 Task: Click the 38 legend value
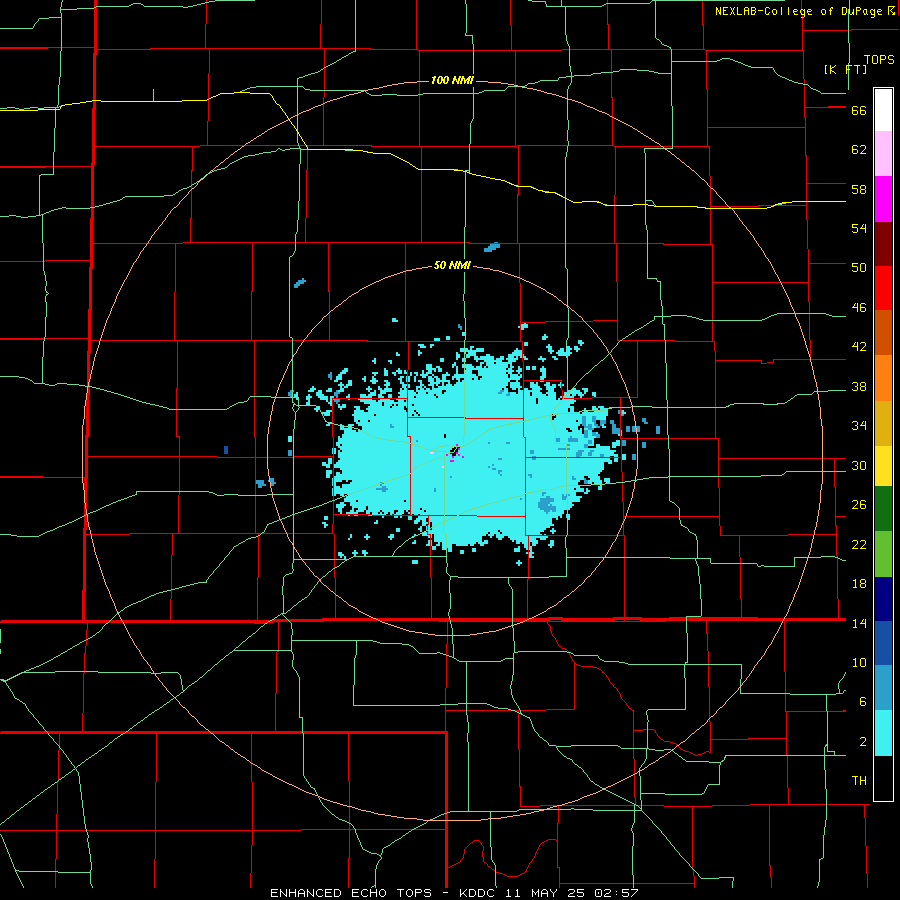click(x=859, y=387)
